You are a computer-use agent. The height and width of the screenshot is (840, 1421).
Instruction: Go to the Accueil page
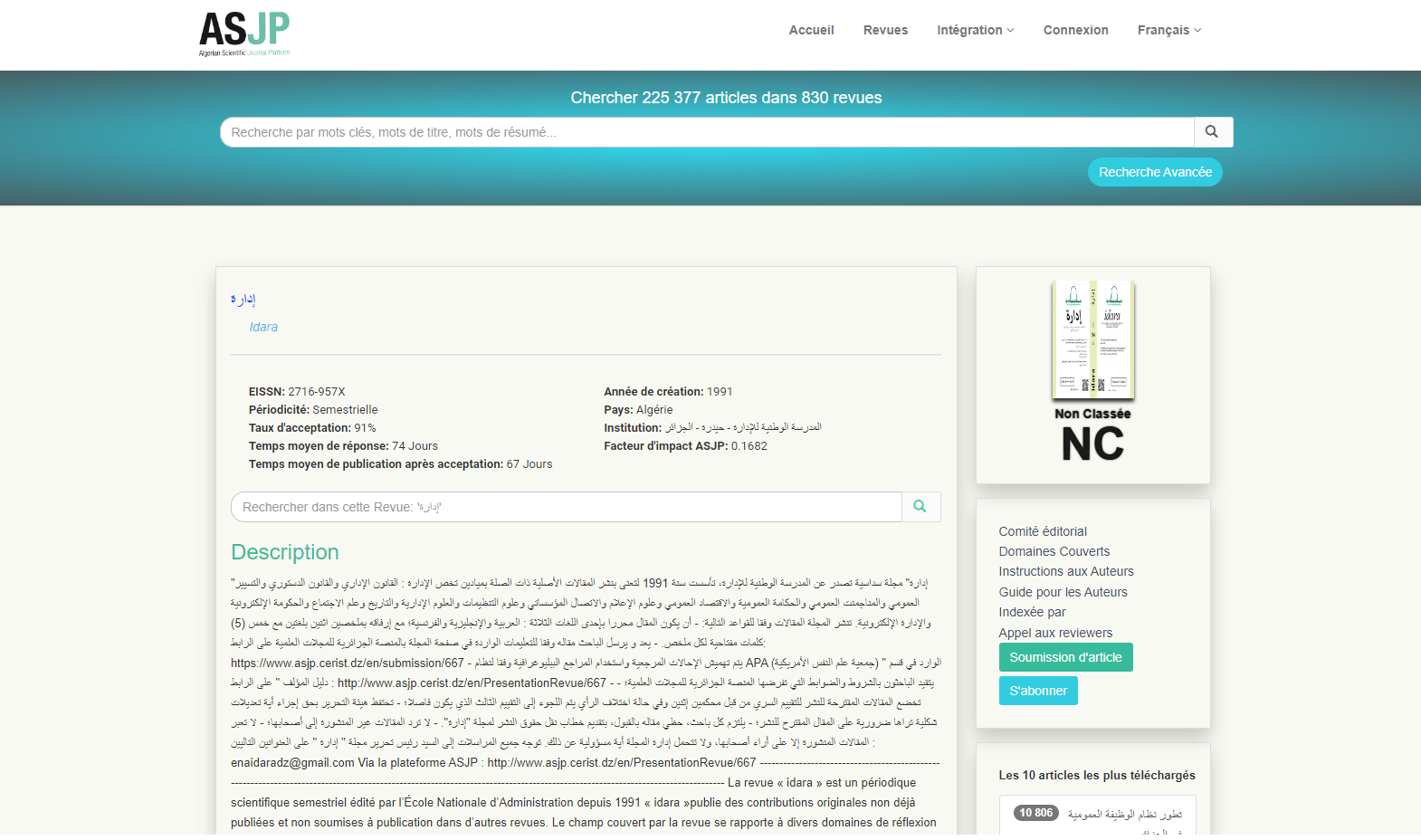pos(811,30)
